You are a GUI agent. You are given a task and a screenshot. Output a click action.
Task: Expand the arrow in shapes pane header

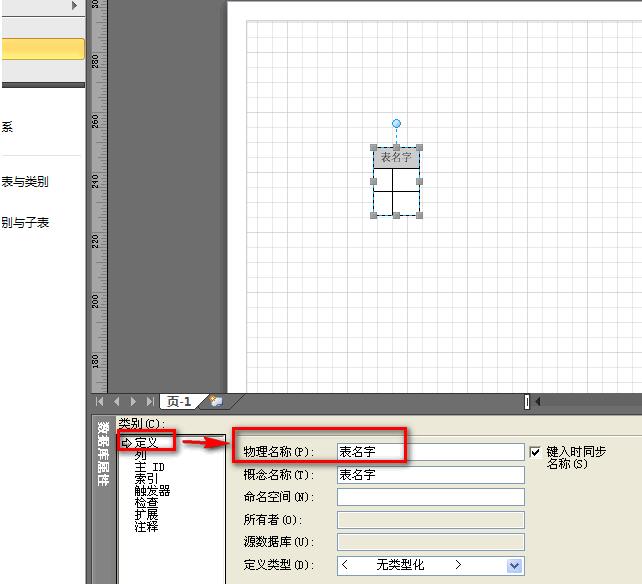pyautogui.click(x=74, y=5)
